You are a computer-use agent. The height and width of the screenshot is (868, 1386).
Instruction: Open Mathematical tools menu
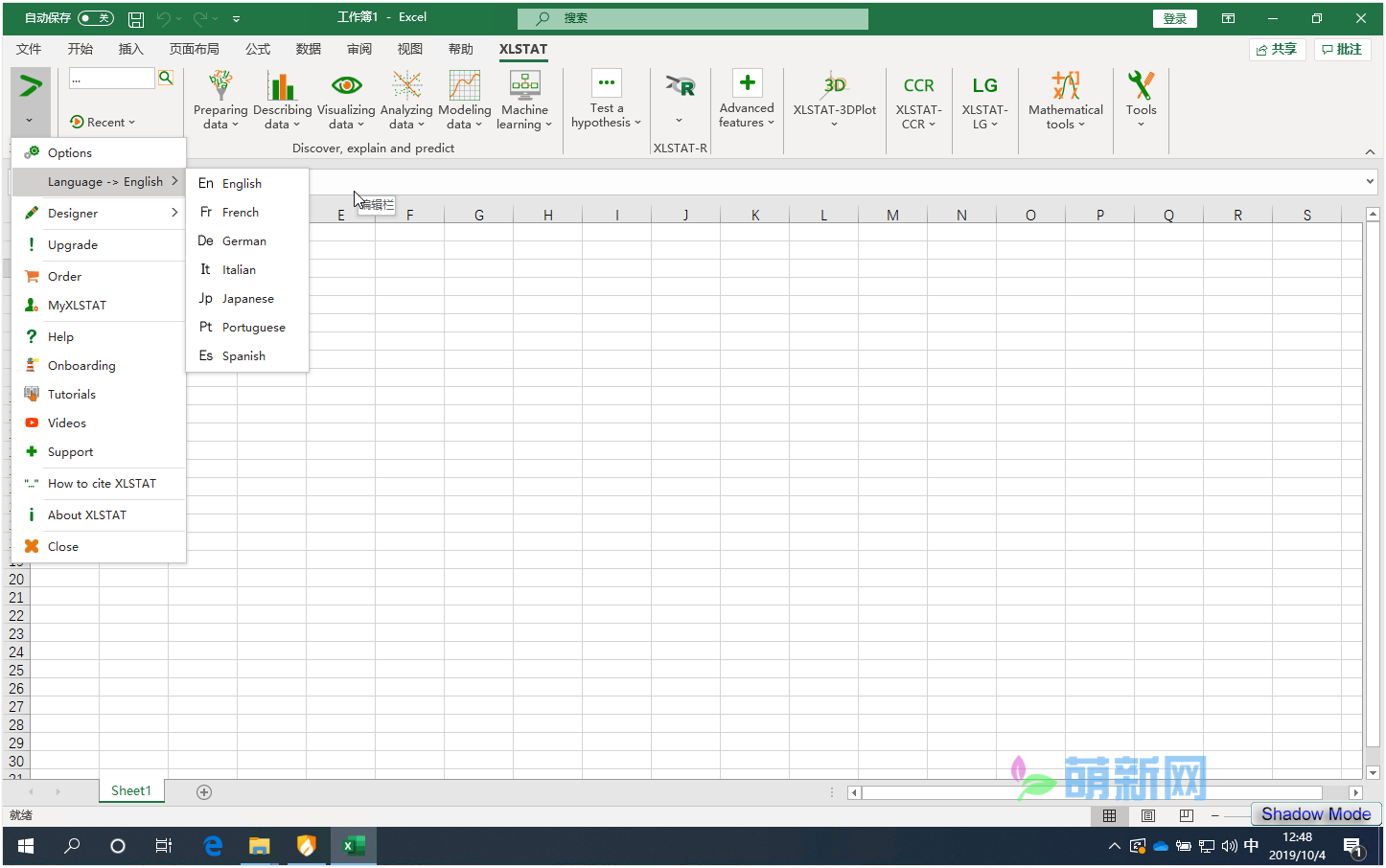coord(1066,102)
